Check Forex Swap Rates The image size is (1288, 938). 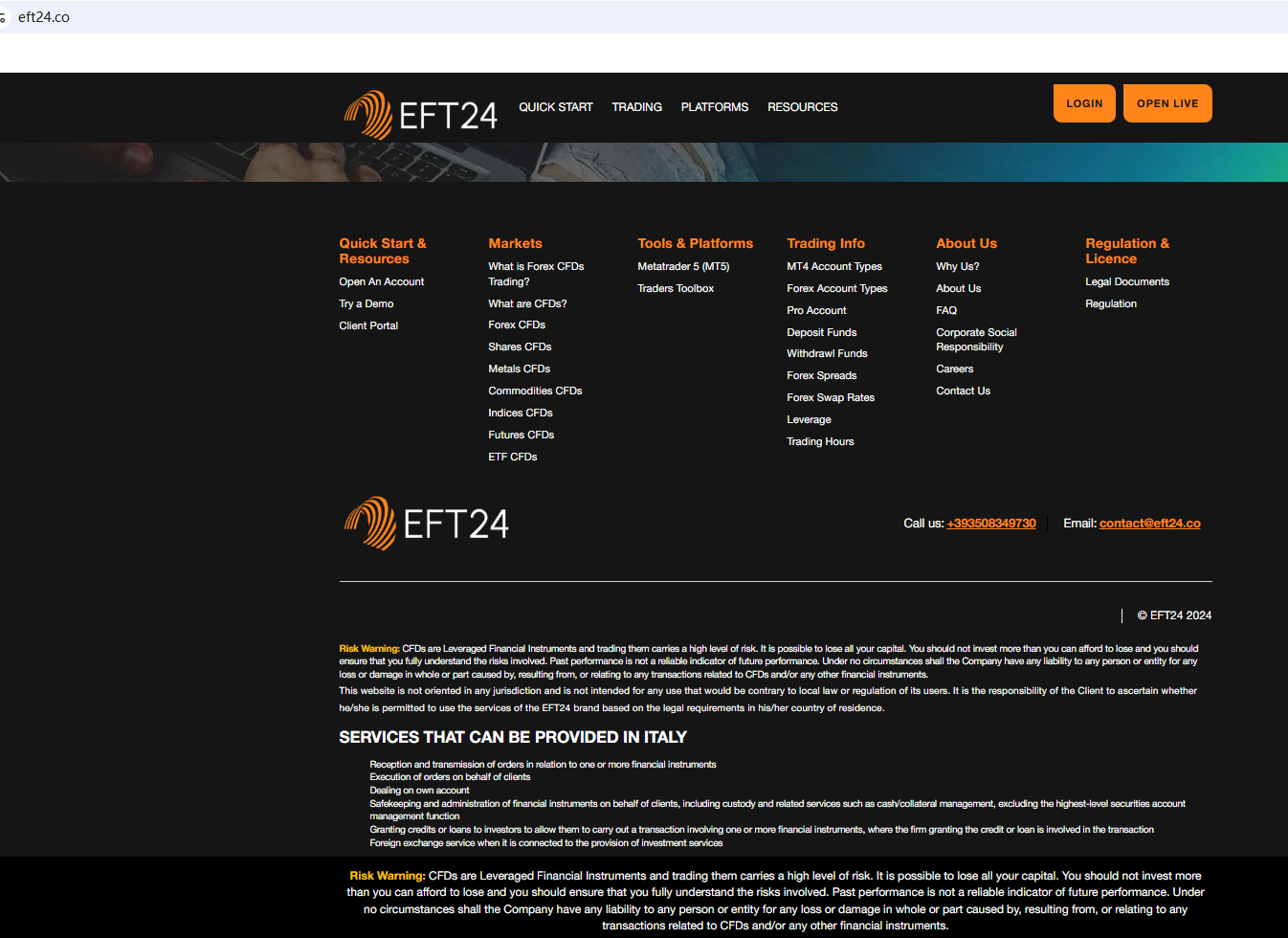coord(831,397)
